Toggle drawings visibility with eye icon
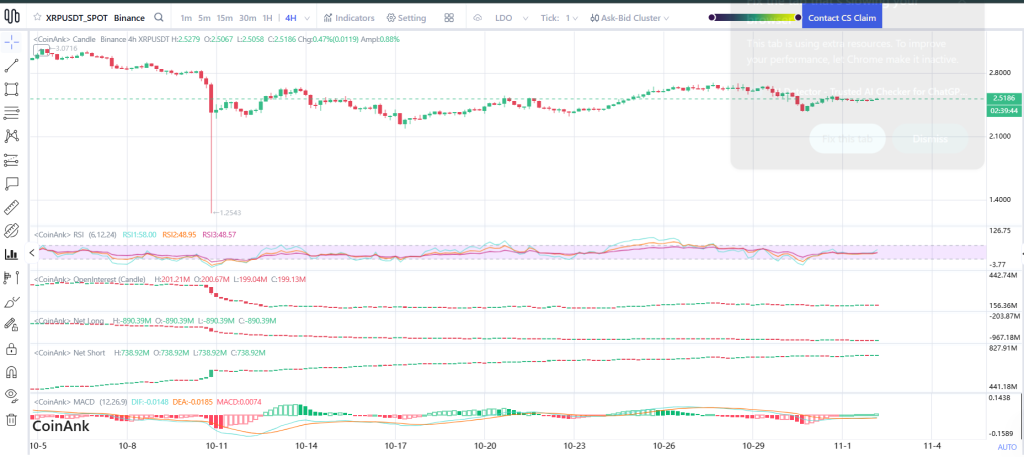The image size is (1024, 457). point(12,395)
